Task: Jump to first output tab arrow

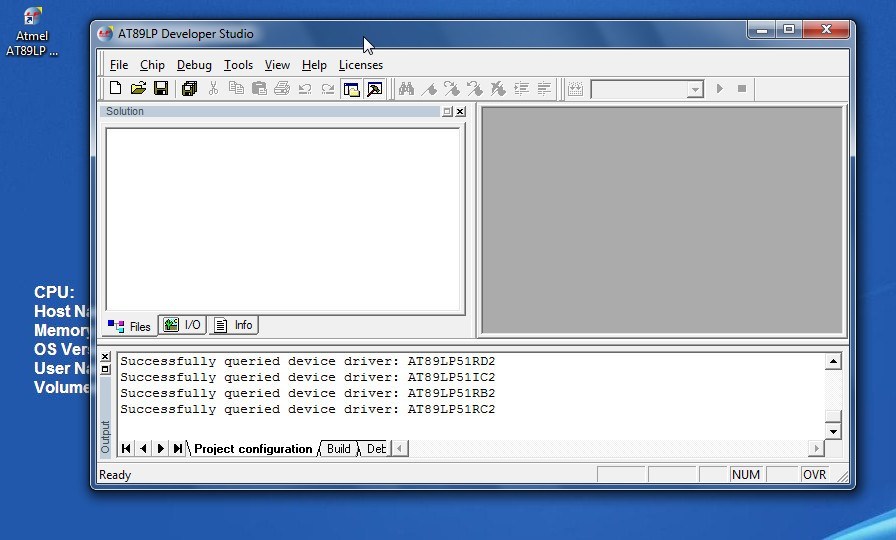Action: (126, 449)
